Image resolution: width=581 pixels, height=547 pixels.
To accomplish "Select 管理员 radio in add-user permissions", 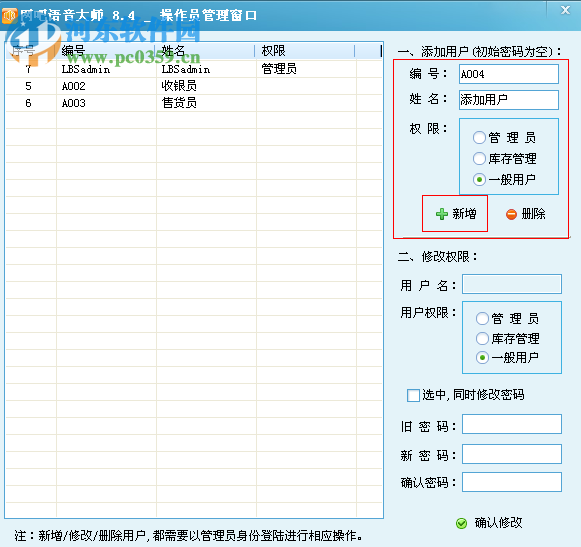I will point(479,137).
